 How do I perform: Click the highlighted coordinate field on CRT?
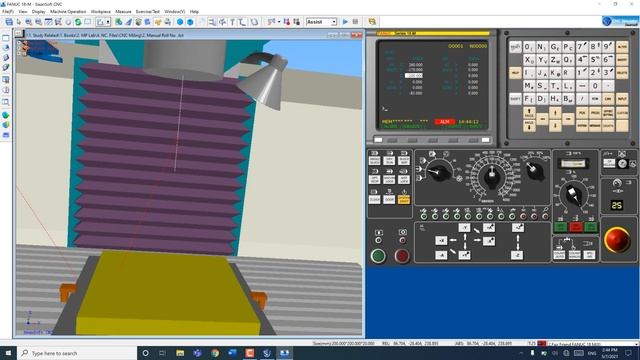click(x=413, y=76)
